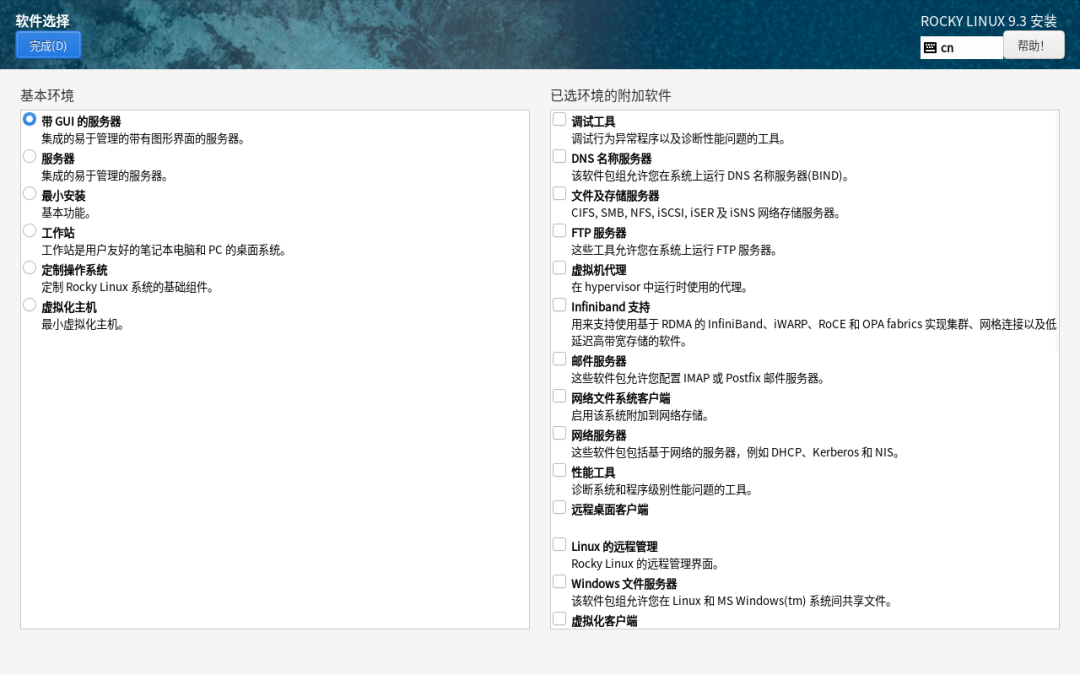Screen dimensions: 1080x675
Task: Open the 帮助! help button
Action: [x=1033, y=45]
